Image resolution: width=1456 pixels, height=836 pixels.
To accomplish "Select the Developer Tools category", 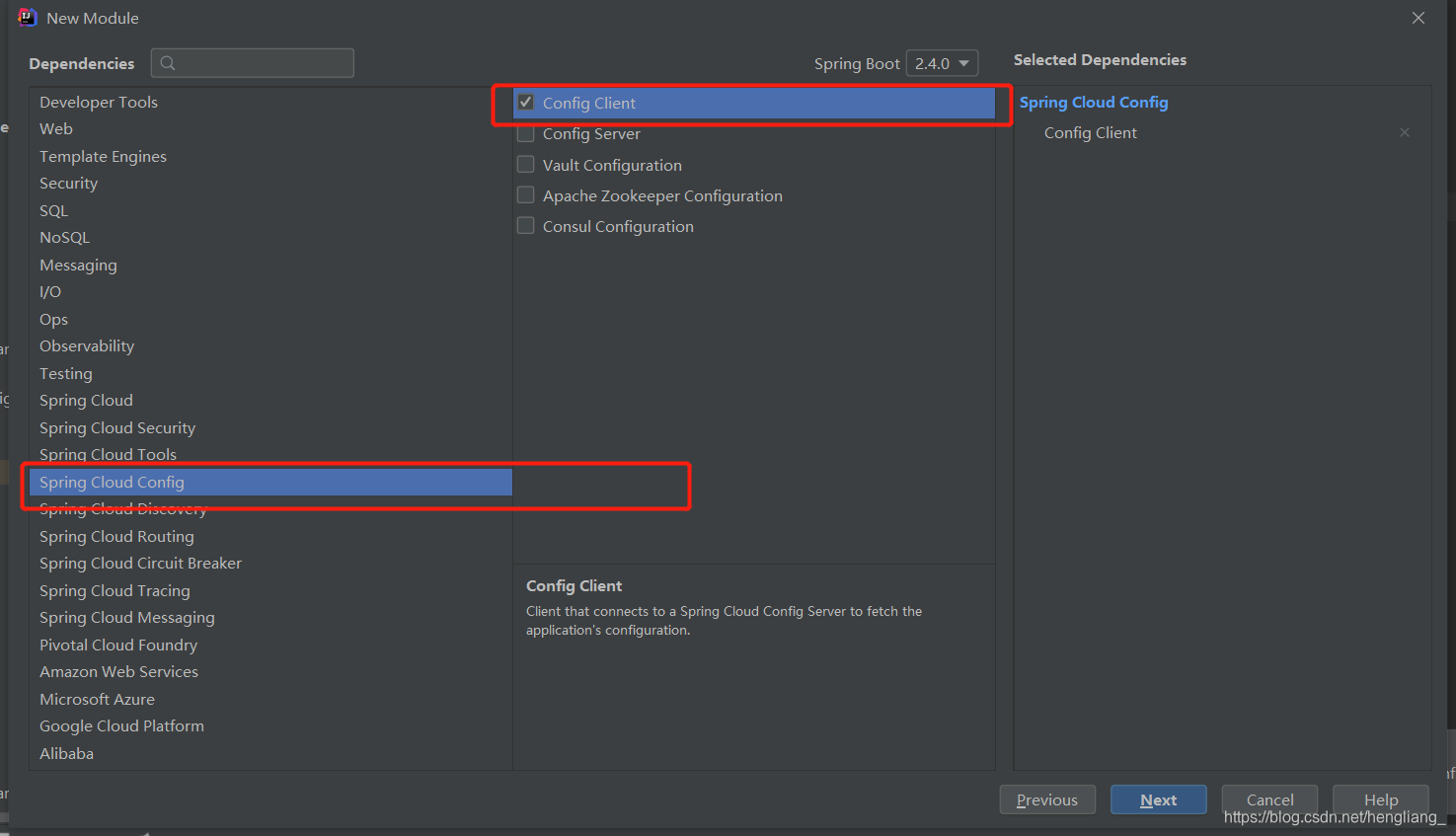I will (x=270, y=102).
